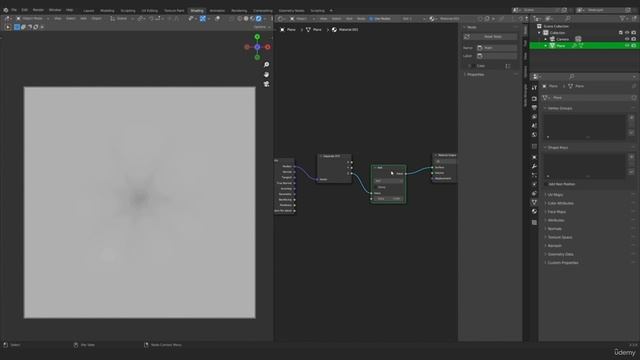This screenshot has height=360, width=640.
Task: Switch to the UV Editing workspace tab
Action: point(149,11)
